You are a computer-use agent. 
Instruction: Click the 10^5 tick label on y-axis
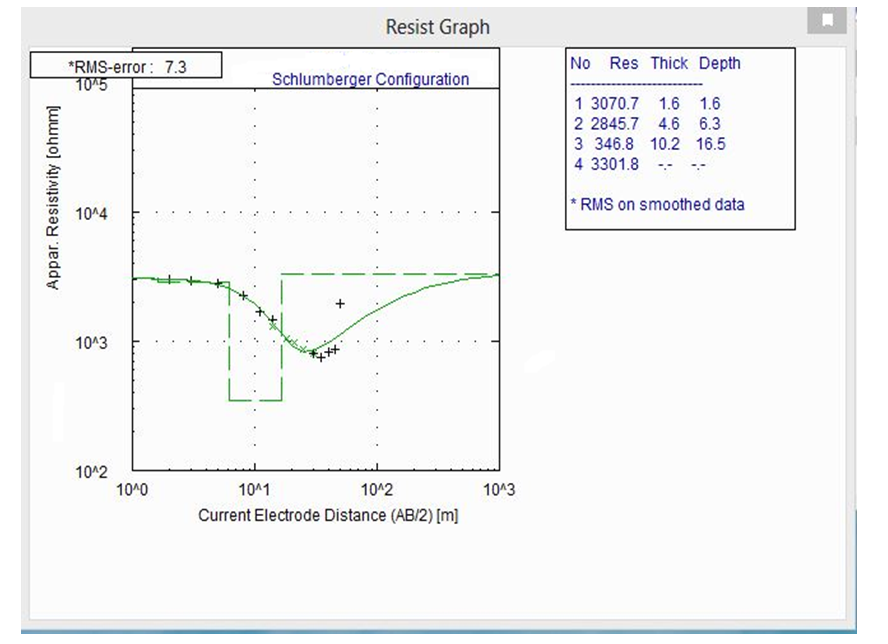(92, 86)
